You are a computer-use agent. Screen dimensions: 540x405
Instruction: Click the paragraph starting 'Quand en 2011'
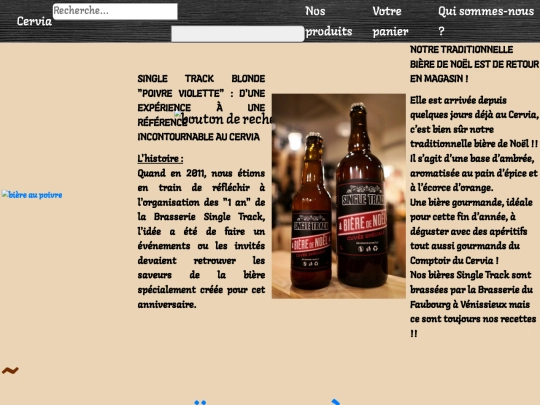(201, 238)
